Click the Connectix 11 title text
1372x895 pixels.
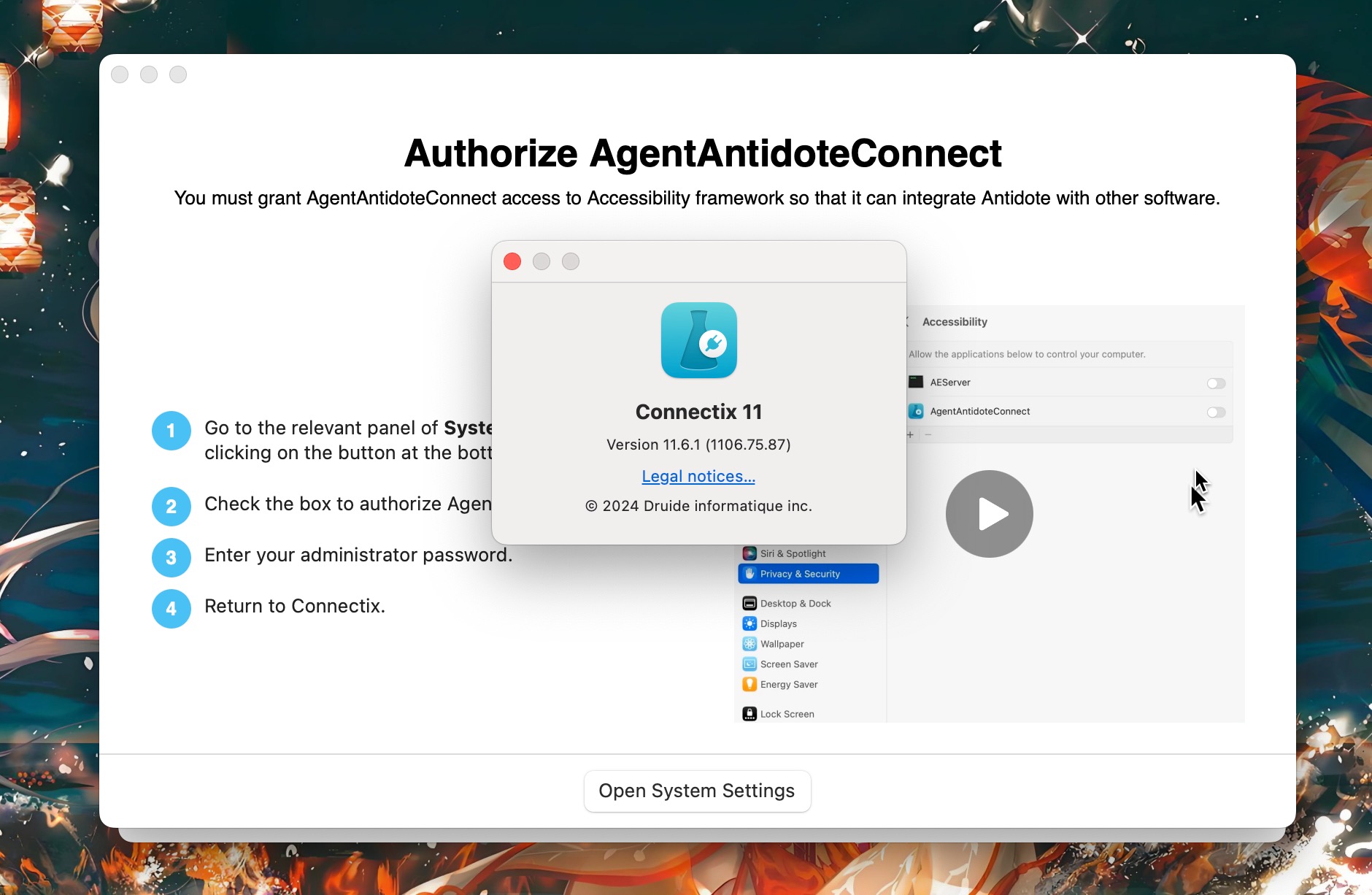coord(698,412)
